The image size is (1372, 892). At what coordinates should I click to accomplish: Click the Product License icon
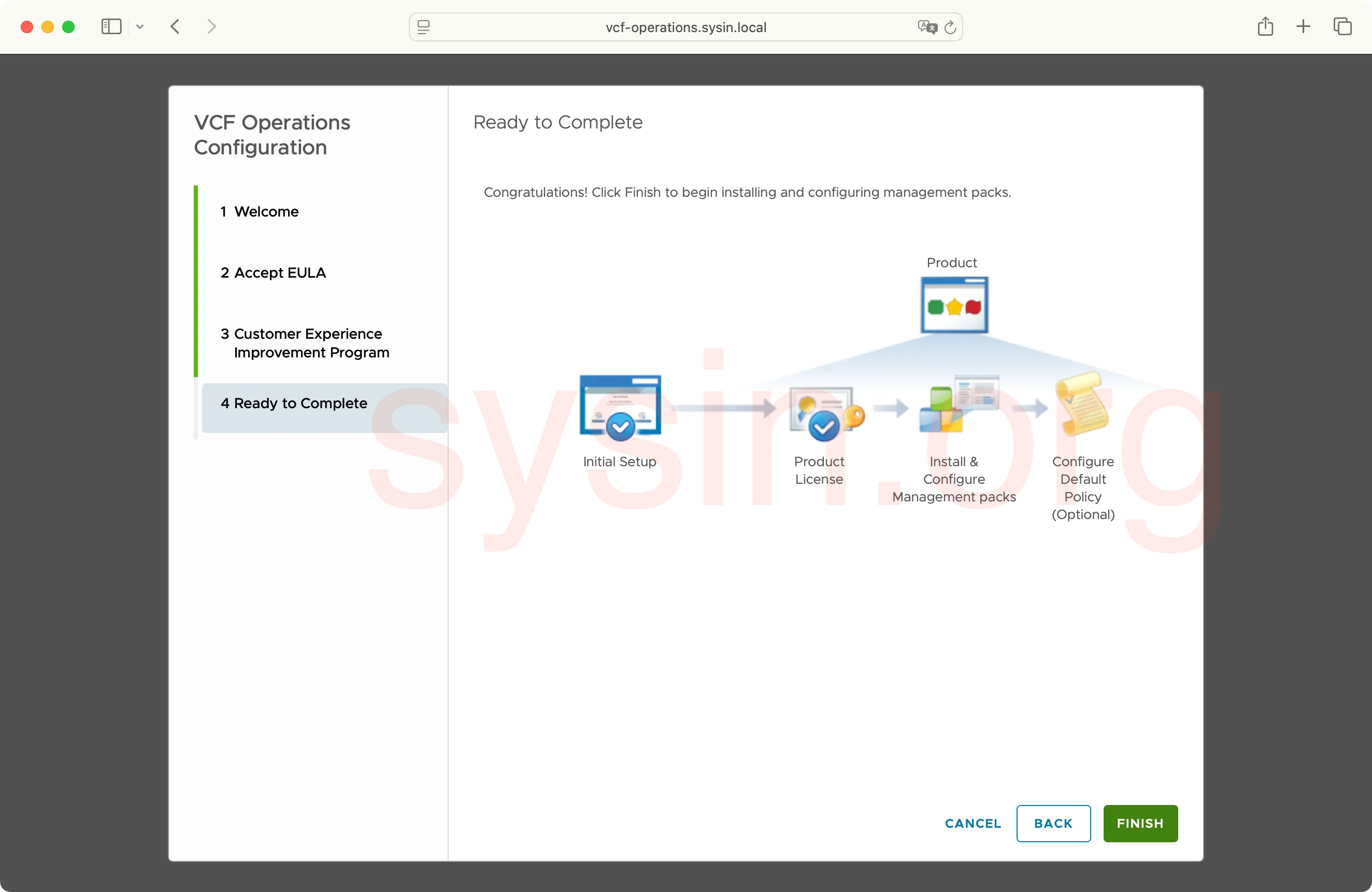825,412
